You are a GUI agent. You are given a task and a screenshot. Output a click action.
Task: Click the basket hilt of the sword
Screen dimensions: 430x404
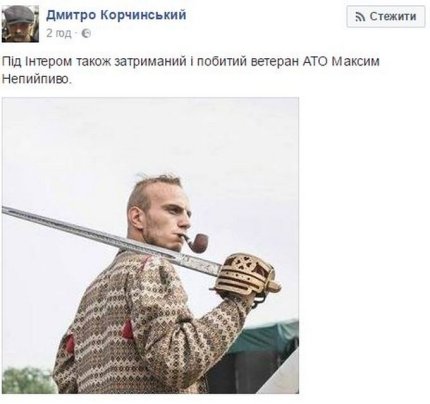pos(247,276)
